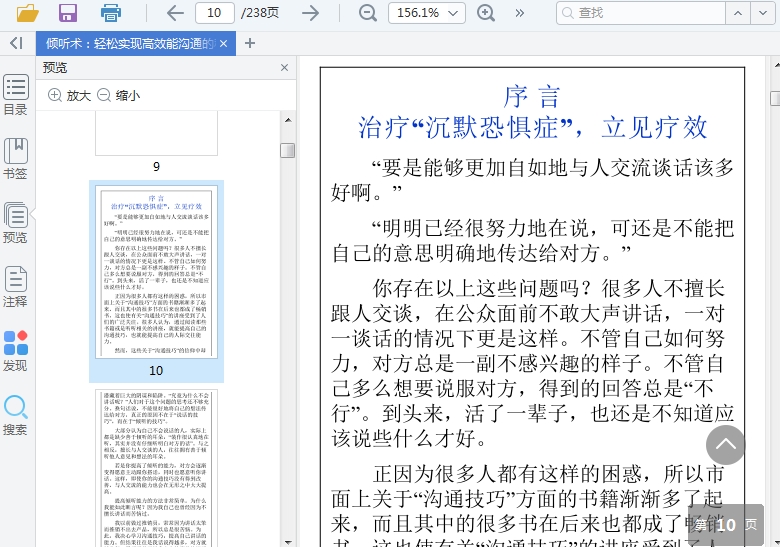Click the open file folder icon

pos(27,13)
